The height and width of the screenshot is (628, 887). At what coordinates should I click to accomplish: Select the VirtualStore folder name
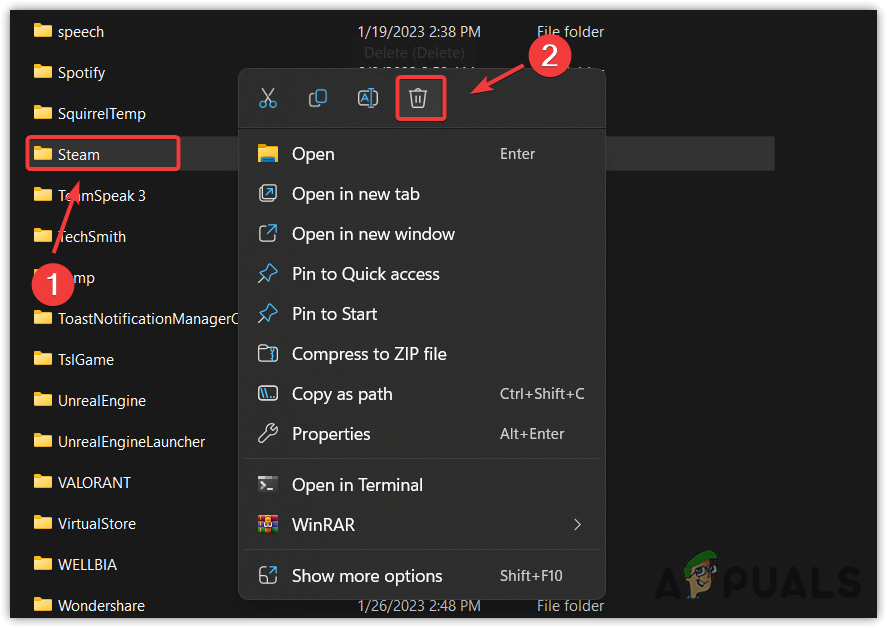click(x=97, y=524)
